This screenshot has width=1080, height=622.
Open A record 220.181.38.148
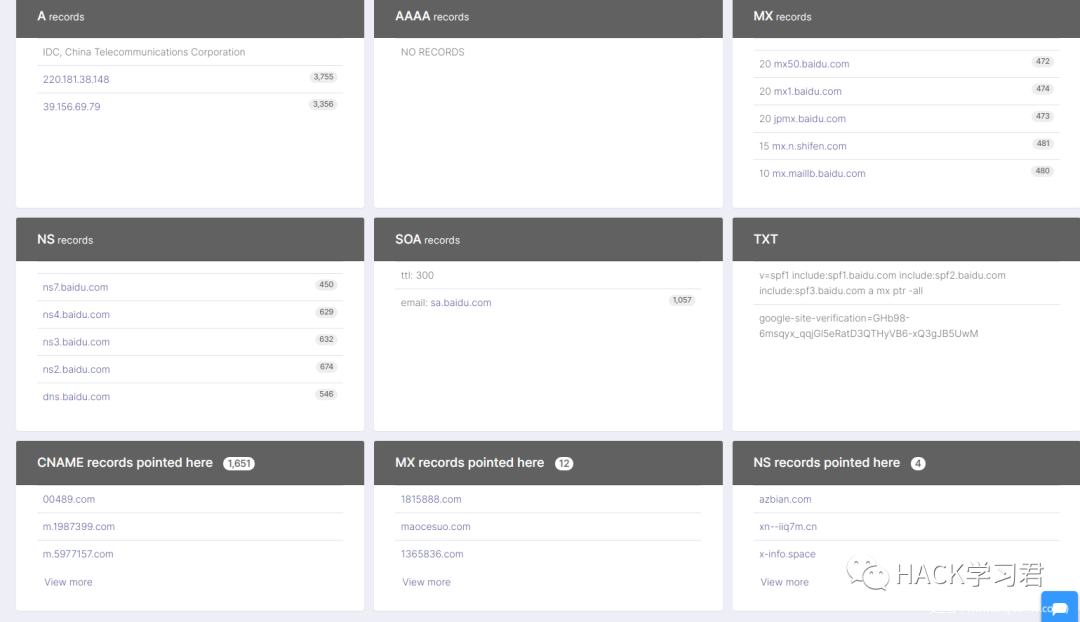[76, 79]
